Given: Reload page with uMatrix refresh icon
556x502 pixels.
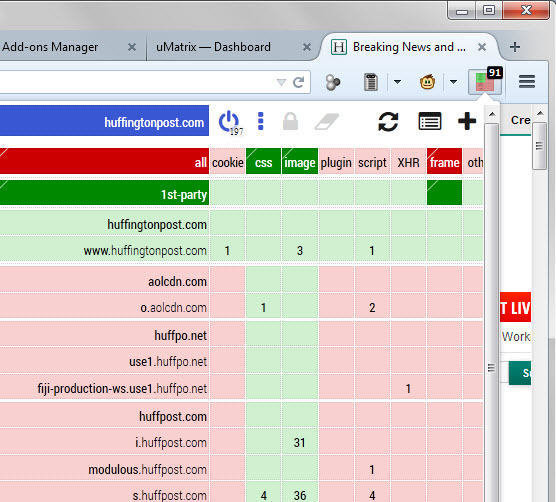Looking at the screenshot, I should [388, 121].
